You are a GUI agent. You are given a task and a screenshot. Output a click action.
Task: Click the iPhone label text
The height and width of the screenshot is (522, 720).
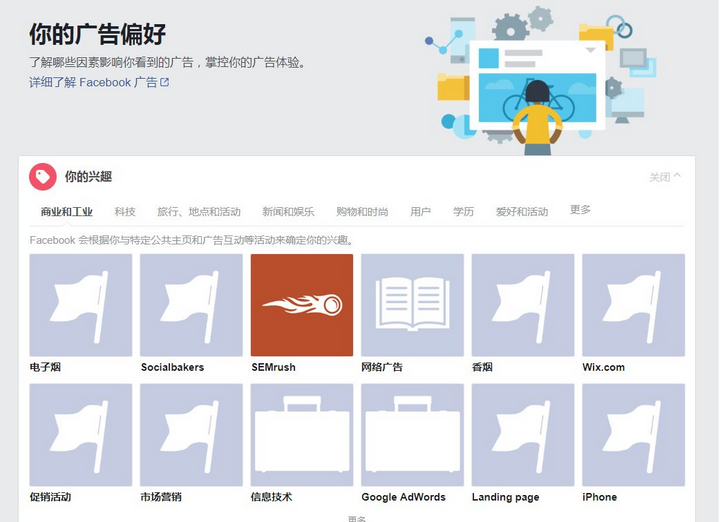[x=600, y=497]
